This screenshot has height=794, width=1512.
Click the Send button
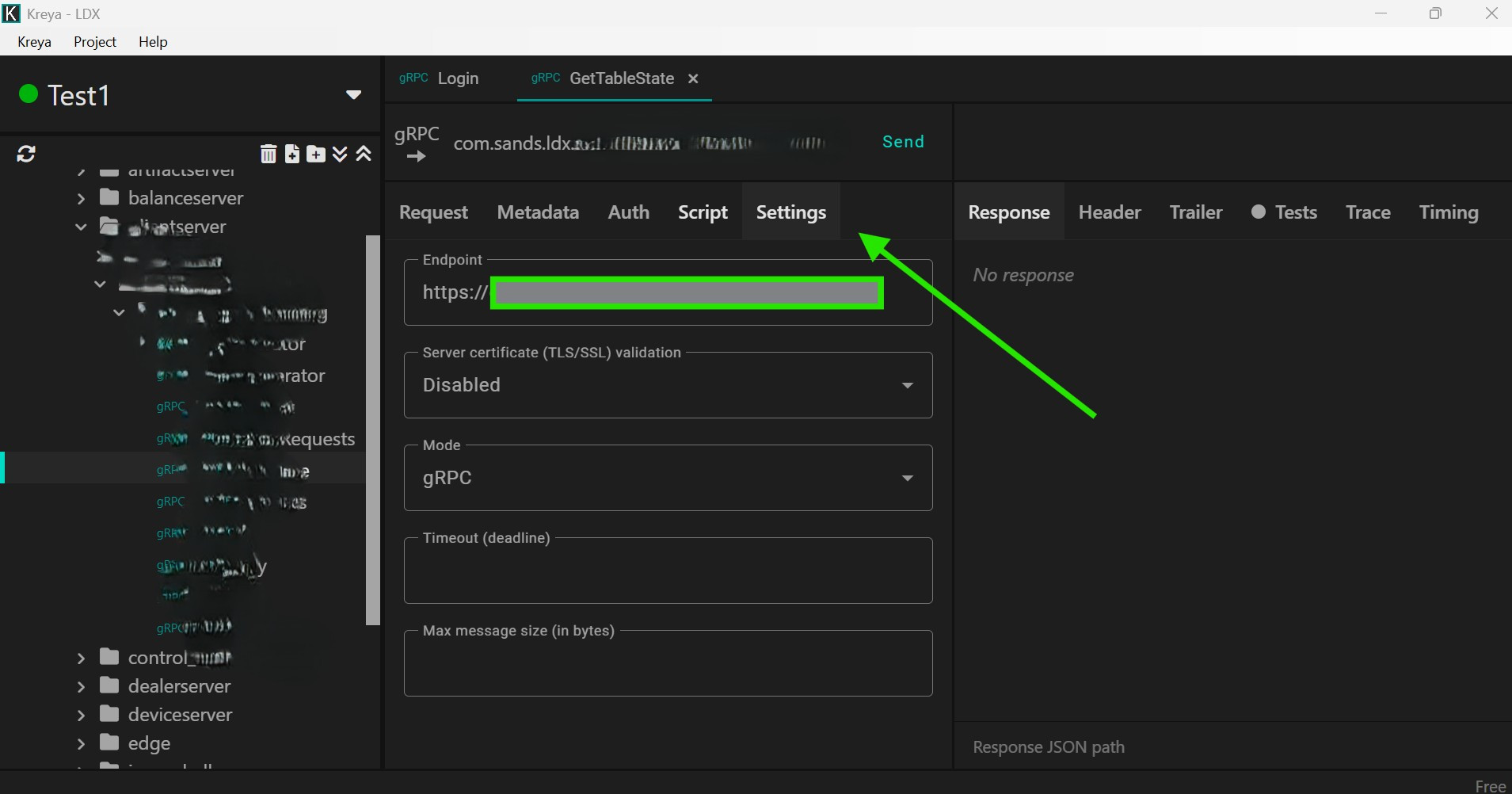pyautogui.click(x=903, y=142)
